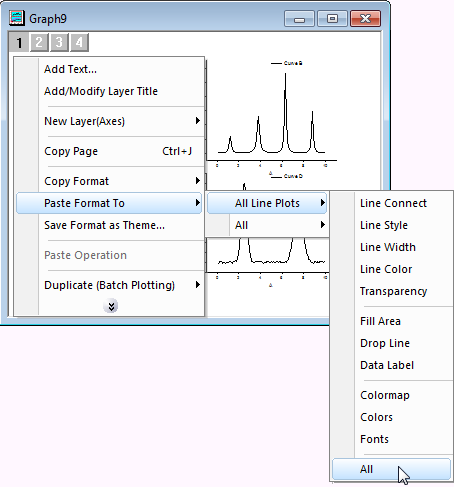454x487 pixels.
Task: Select layer 3 icon
Action: 59,42
